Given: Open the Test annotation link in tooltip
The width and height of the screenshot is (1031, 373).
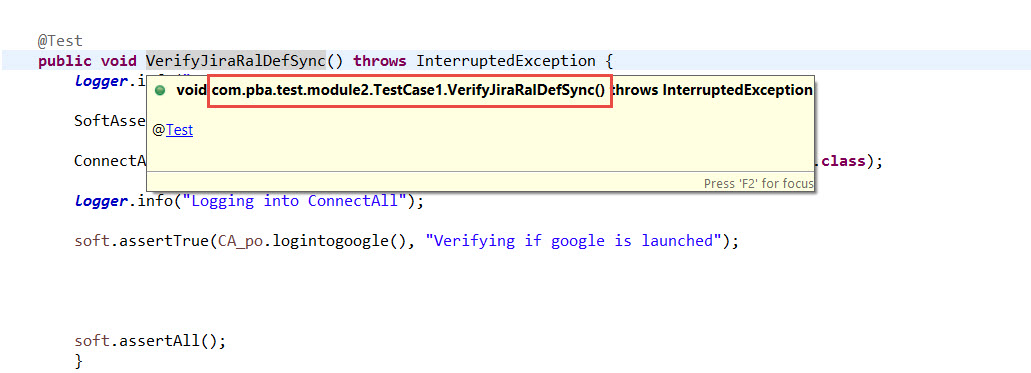Looking at the screenshot, I should [x=179, y=130].
